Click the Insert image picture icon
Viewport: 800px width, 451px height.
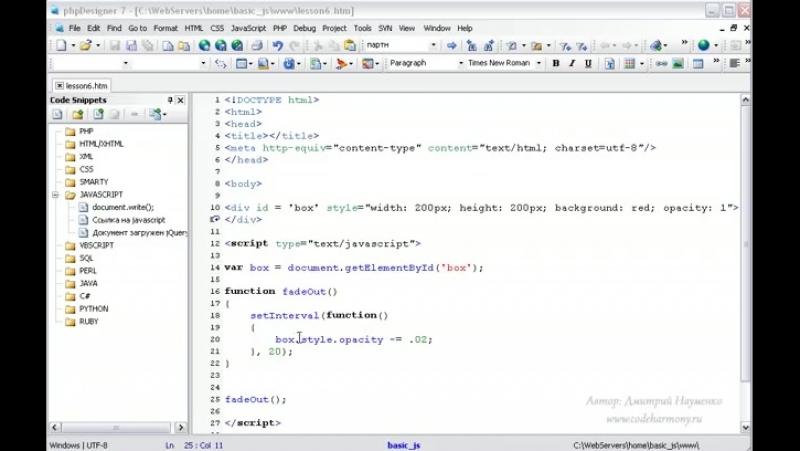(x=678, y=63)
